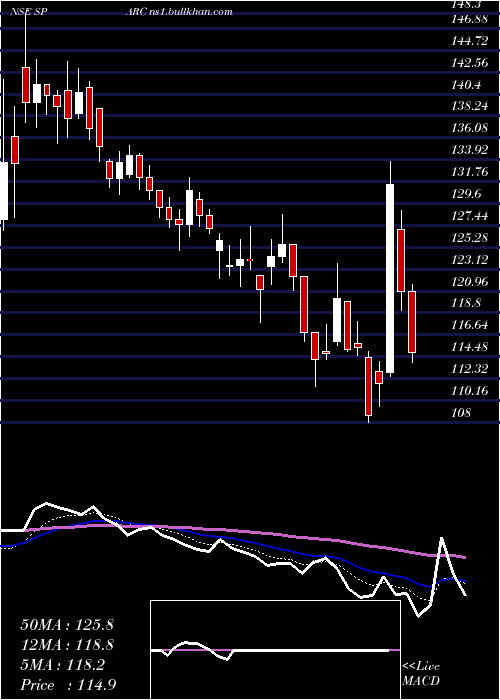Click the 129.6 axis value

467,194
